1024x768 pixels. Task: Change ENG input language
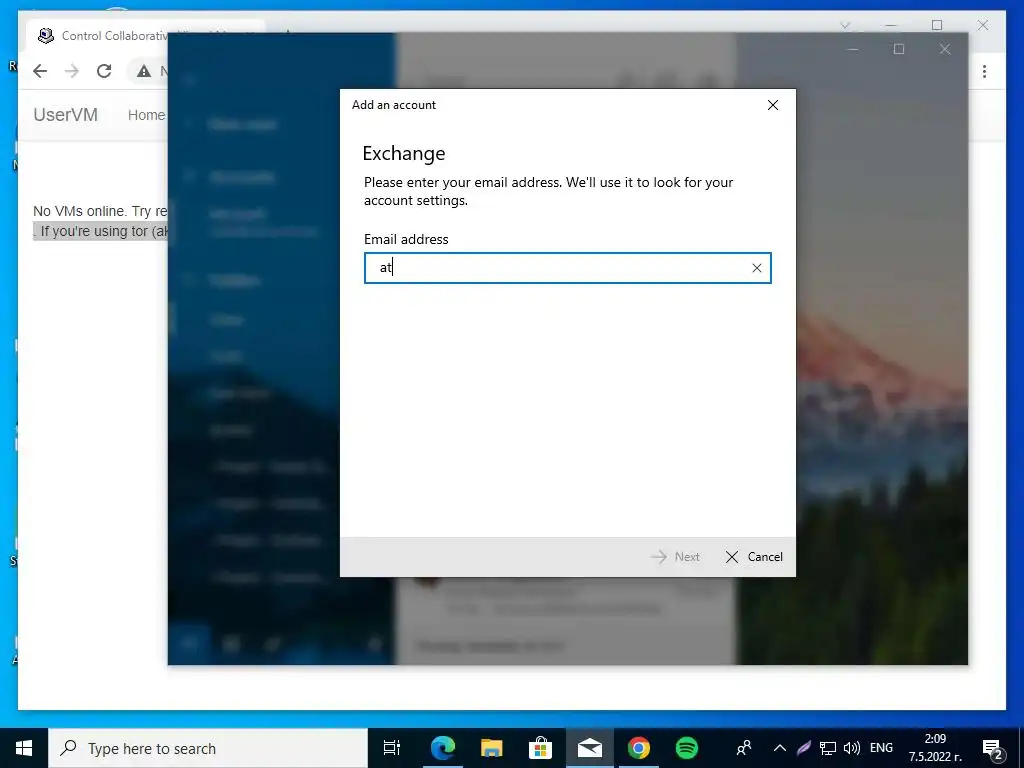click(x=881, y=748)
